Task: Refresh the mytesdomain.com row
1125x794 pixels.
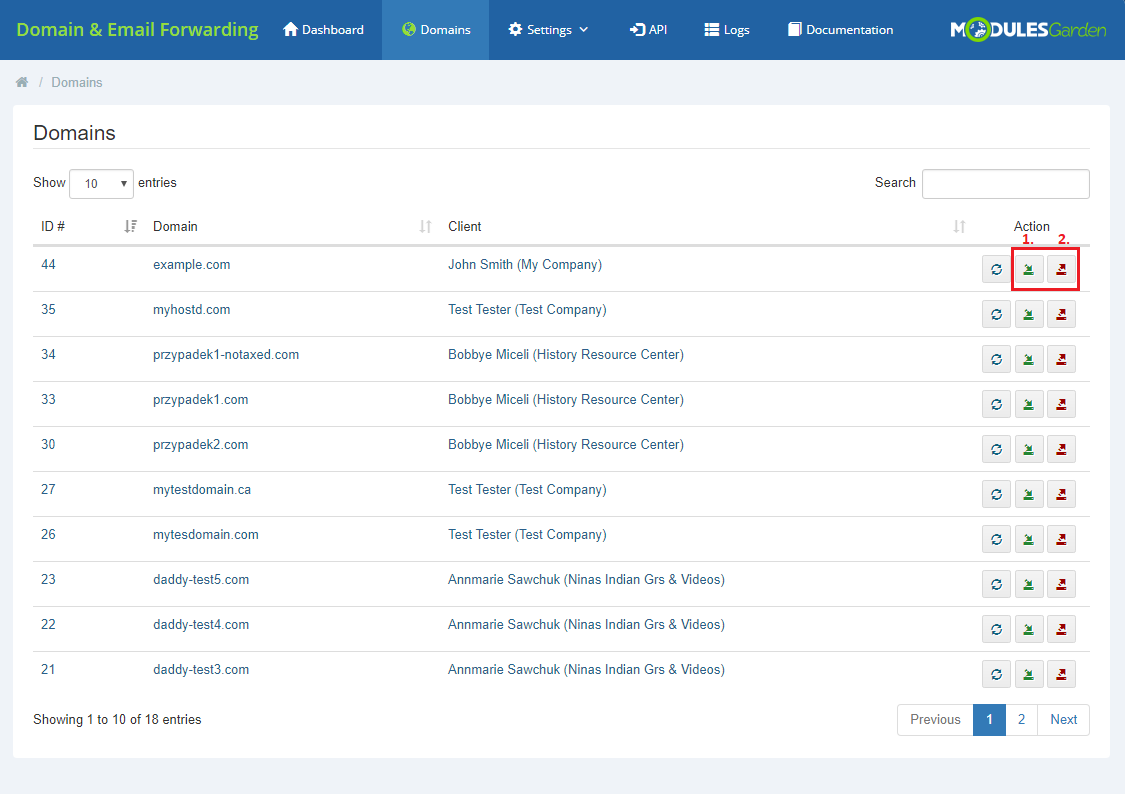Action: 997,539
